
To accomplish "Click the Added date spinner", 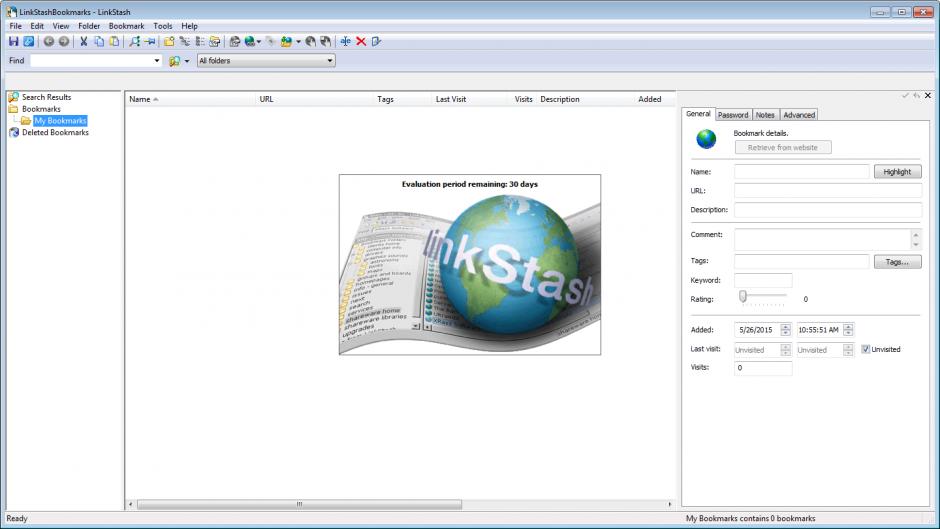I will (785, 330).
